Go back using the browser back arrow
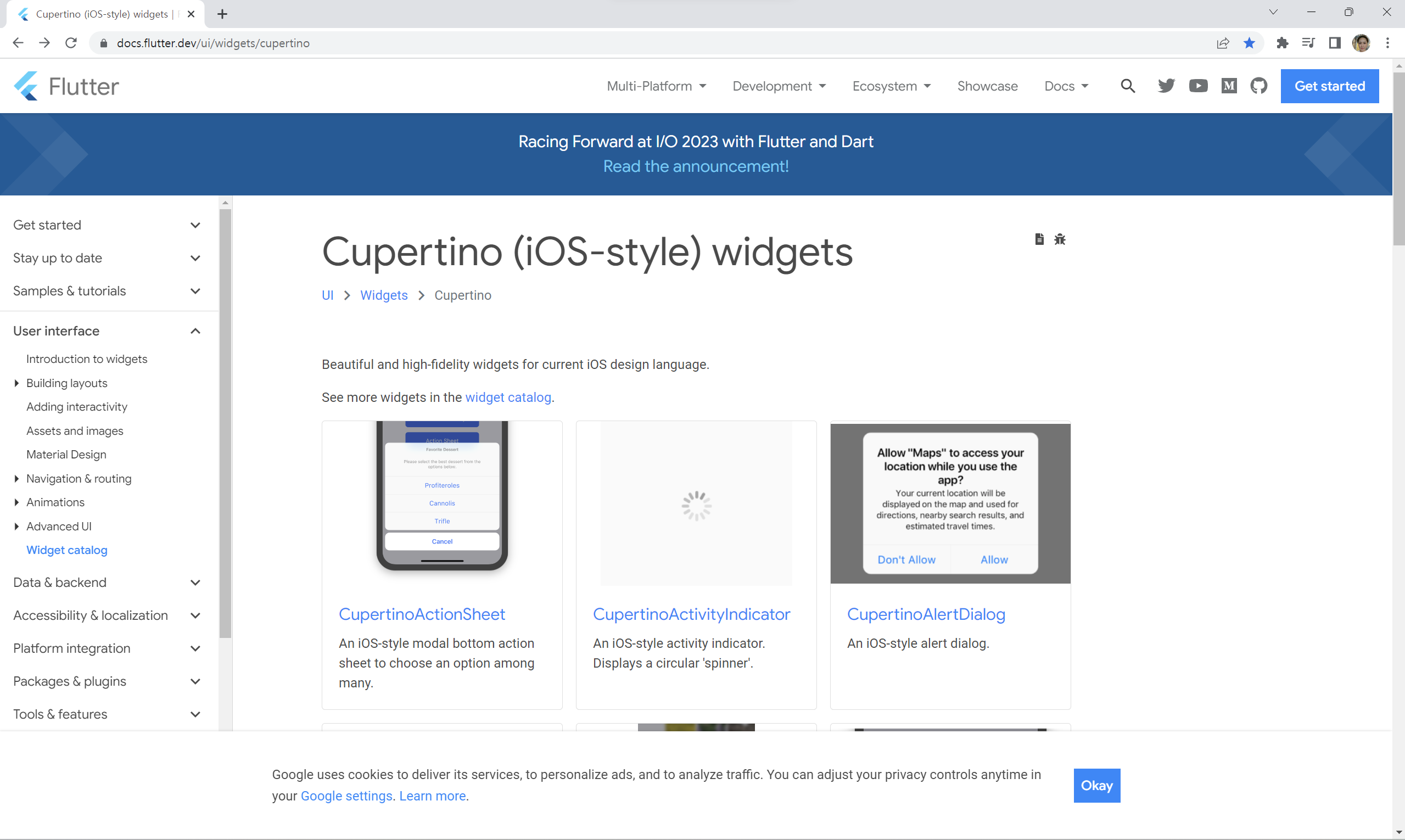The height and width of the screenshot is (840, 1405). coord(18,43)
